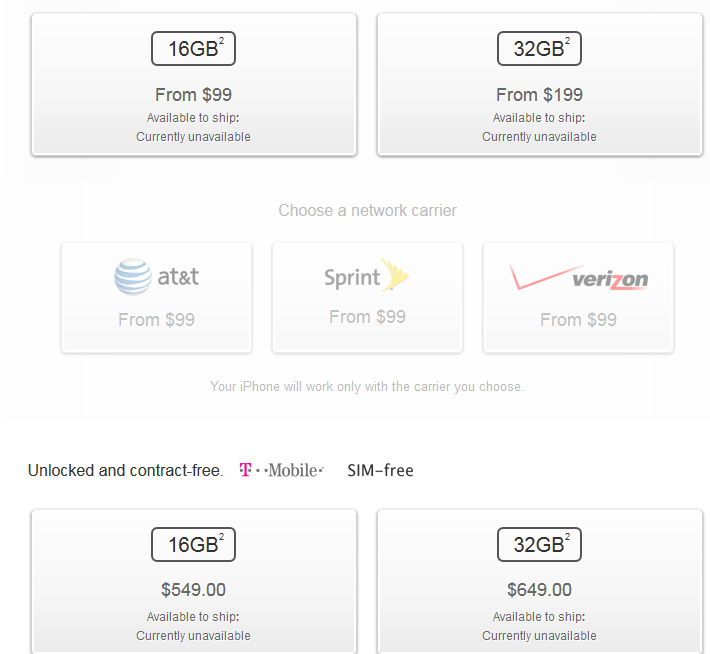Viewport: 710px width, 654px height.
Task: Select Sprint as the network carrier
Action: coord(367,297)
